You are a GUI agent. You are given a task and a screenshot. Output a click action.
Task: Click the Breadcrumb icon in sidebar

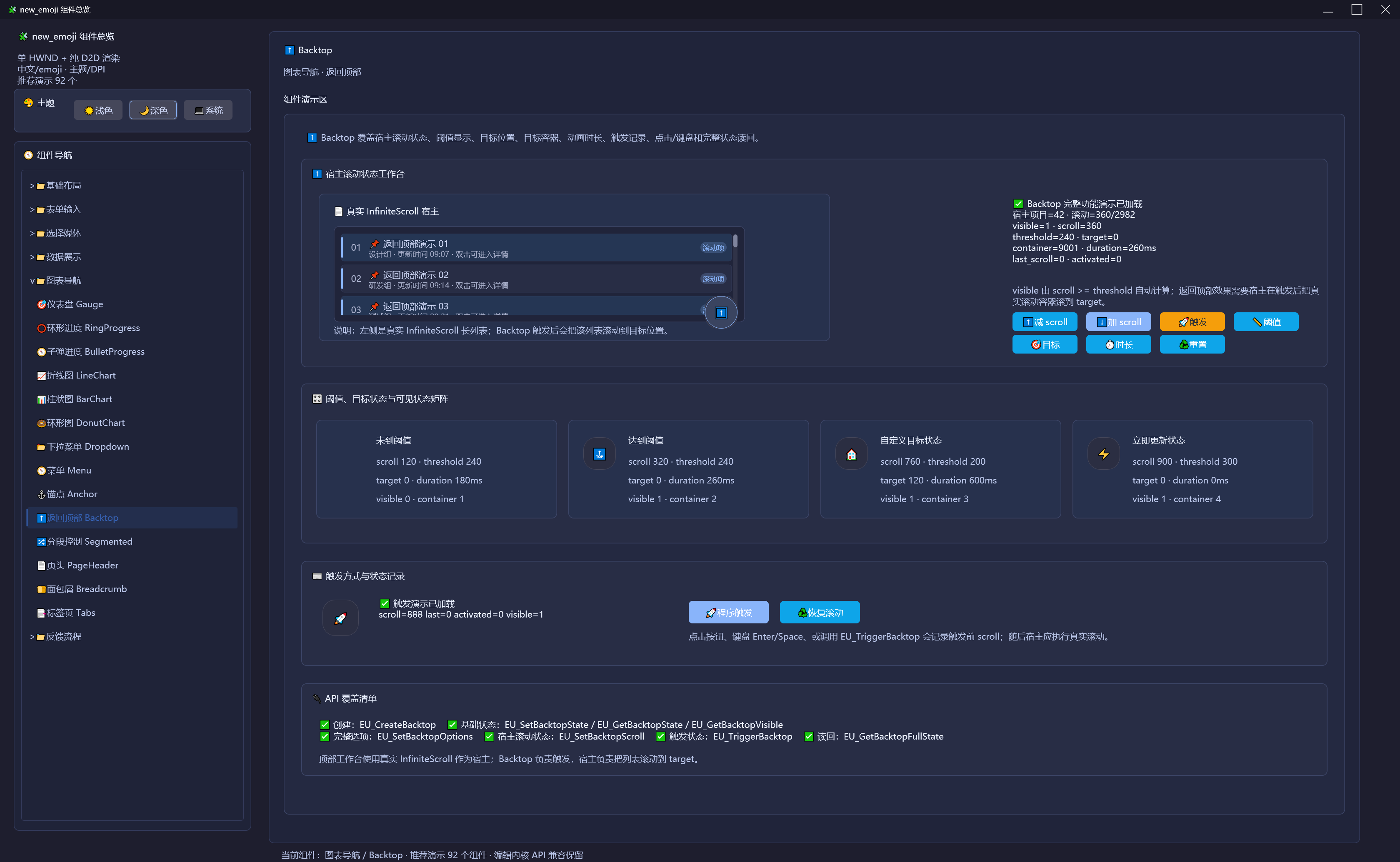click(x=41, y=589)
